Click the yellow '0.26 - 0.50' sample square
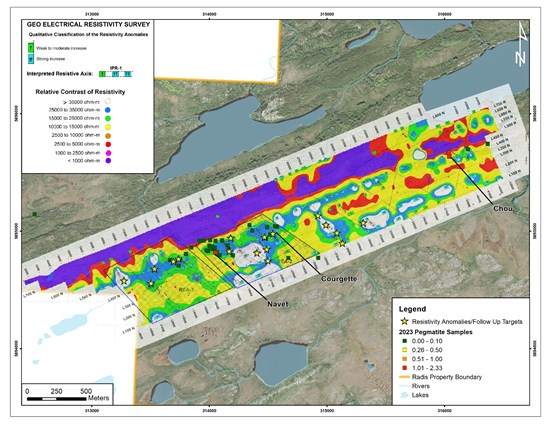Viewport: 550px width, 425px height. 404,350
